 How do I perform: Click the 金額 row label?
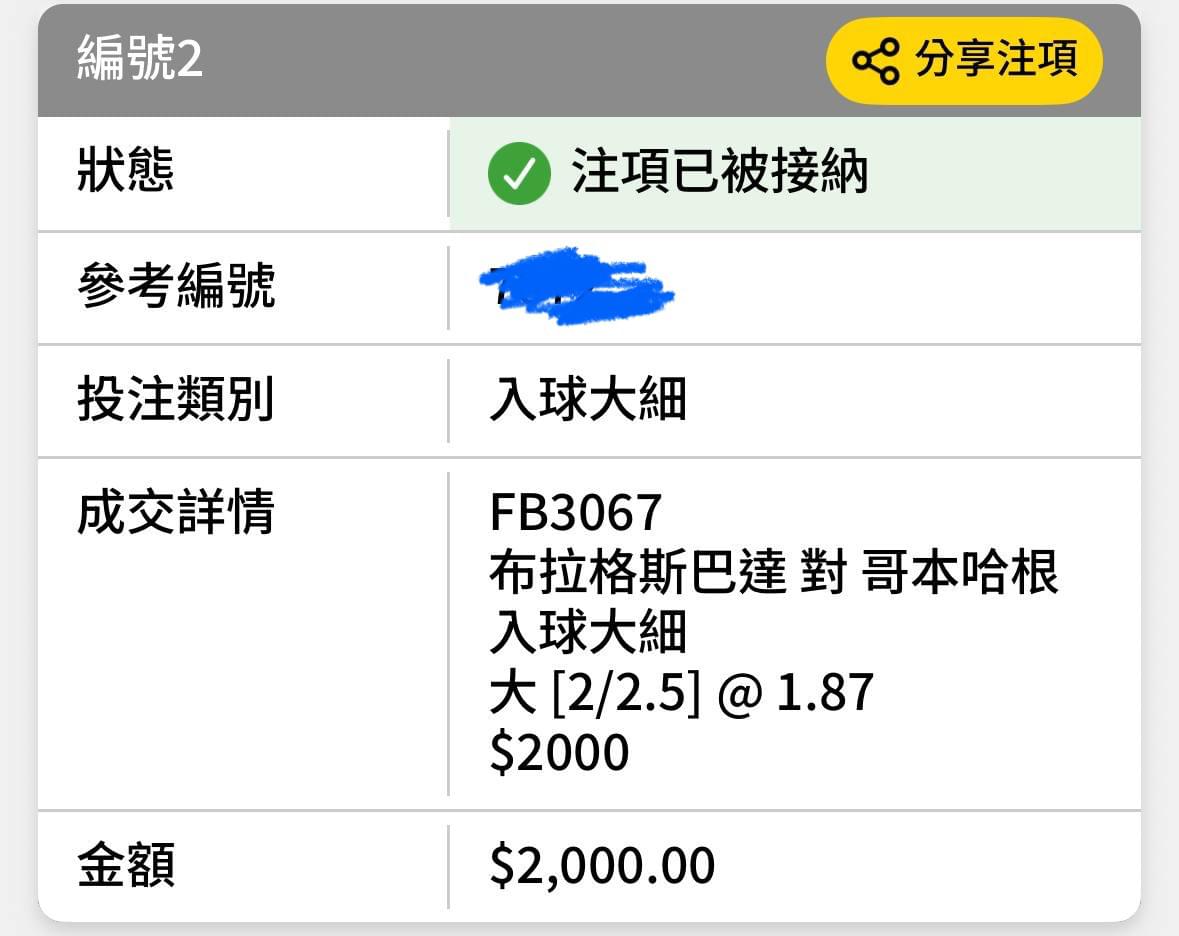pyautogui.click(x=126, y=865)
